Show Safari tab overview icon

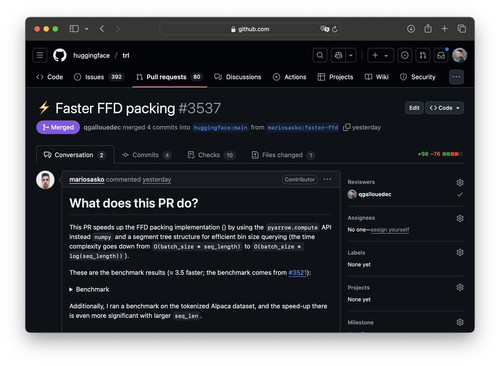[x=462, y=29]
